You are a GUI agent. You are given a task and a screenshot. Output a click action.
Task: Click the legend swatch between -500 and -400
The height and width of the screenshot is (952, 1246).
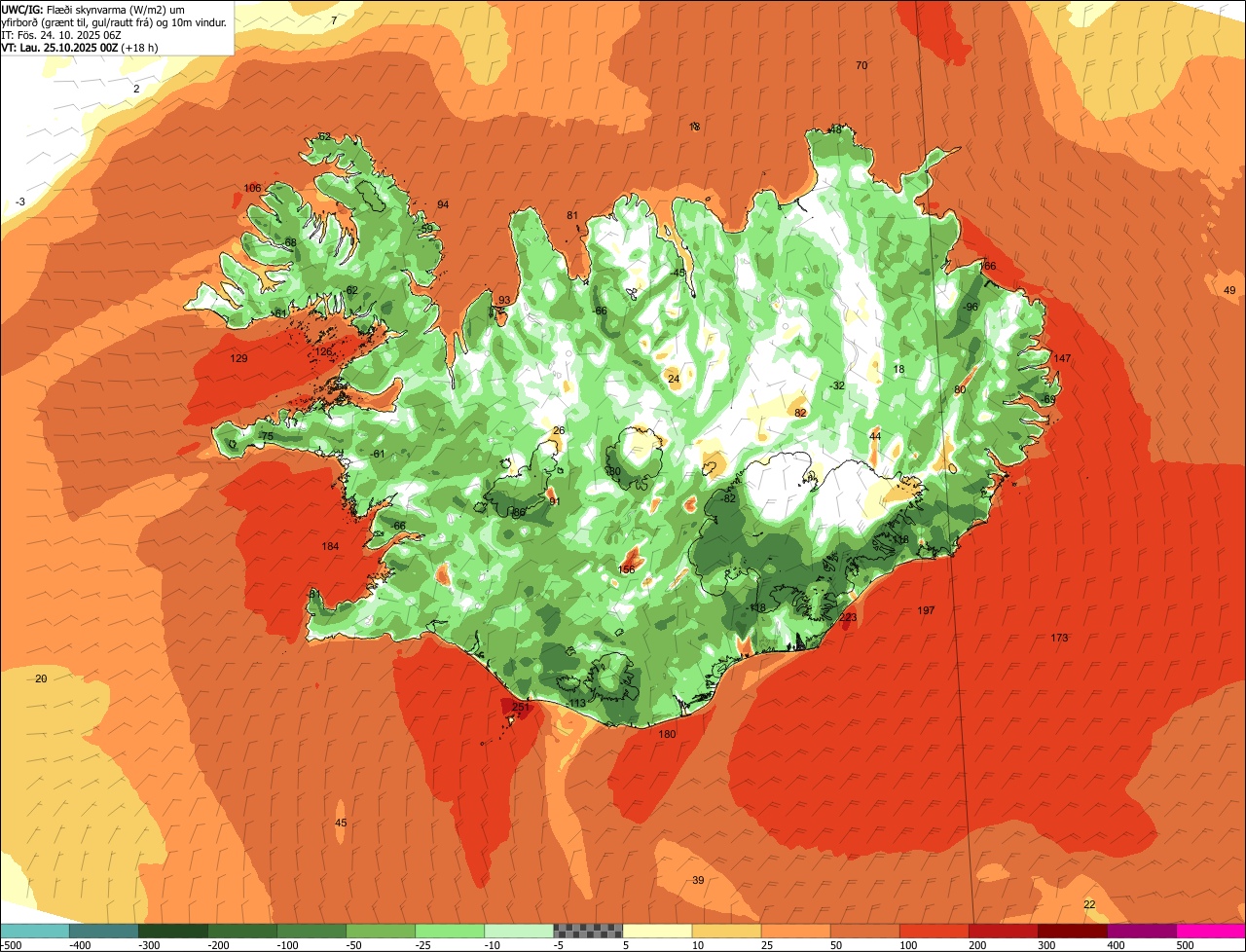(35, 931)
